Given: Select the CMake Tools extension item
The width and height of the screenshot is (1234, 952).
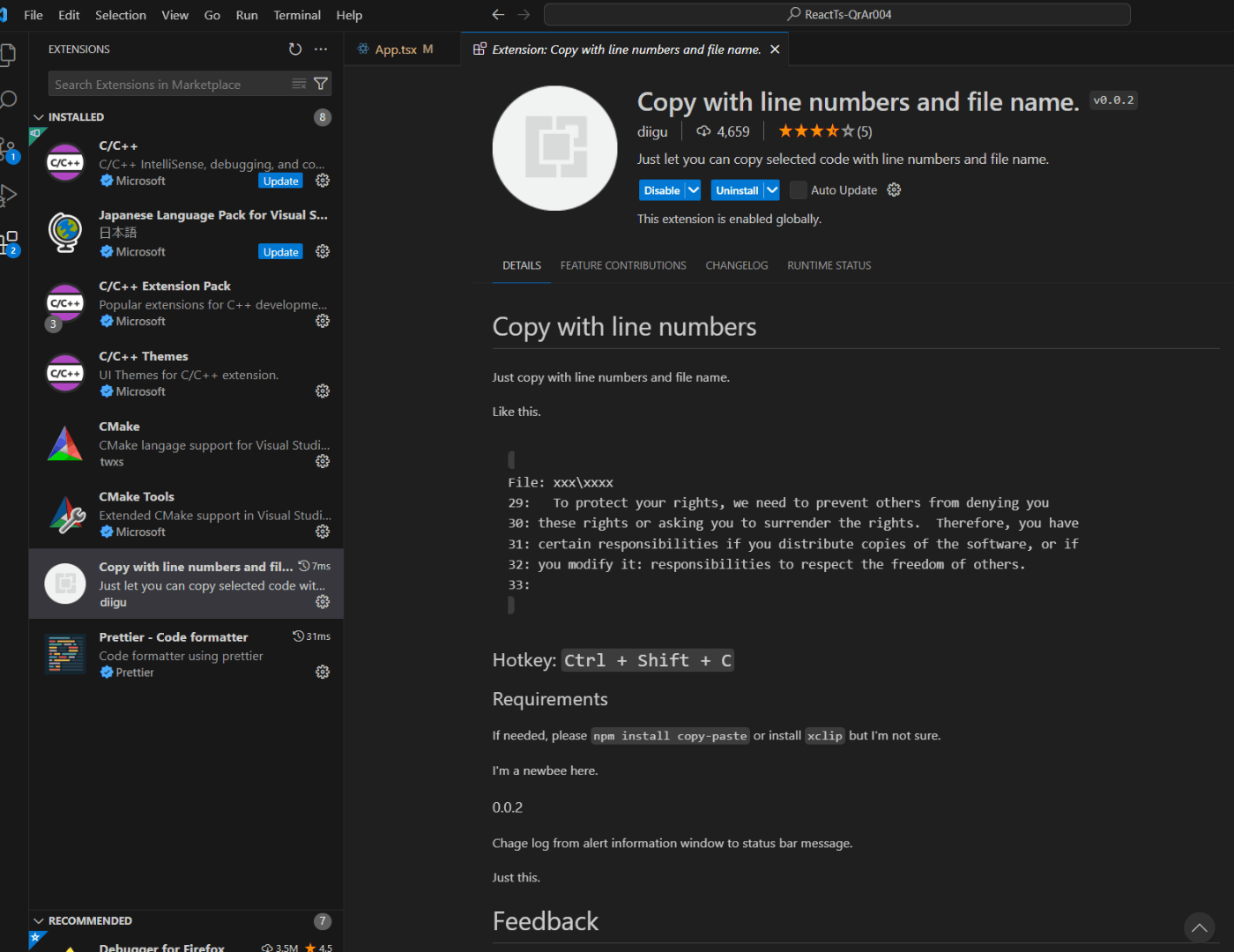Looking at the screenshot, I should (186, 514).
